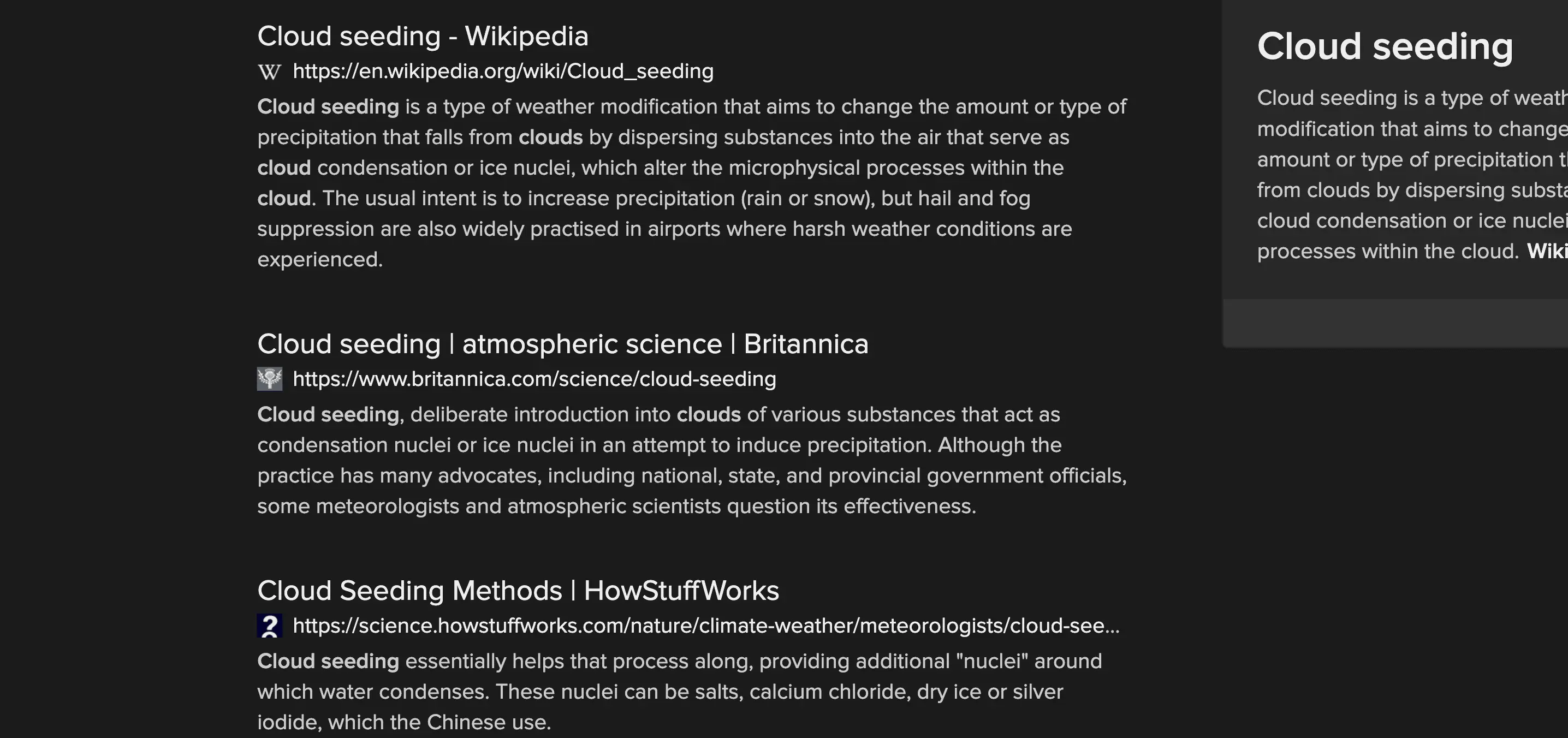
Task: Click the en.wikipedia.org Cloud_seeding URL
Action: pos(503,72)
